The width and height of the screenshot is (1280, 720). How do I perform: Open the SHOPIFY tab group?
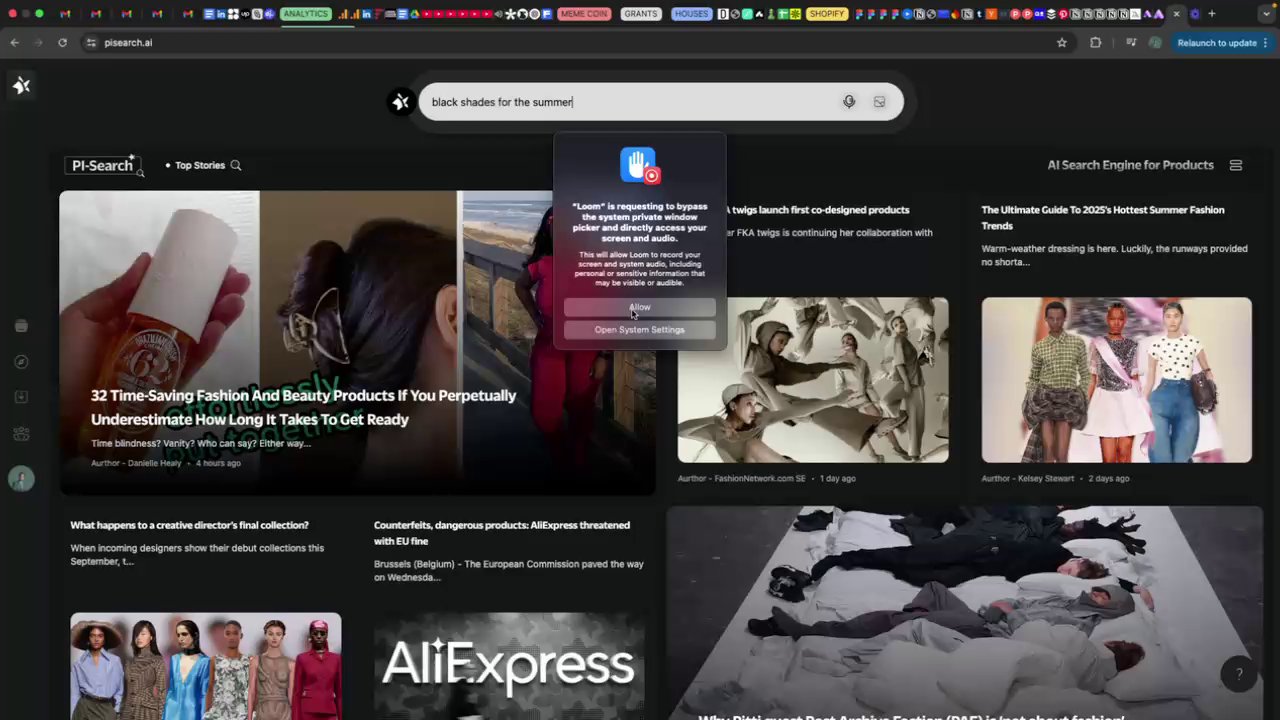(x=827, y=14)
